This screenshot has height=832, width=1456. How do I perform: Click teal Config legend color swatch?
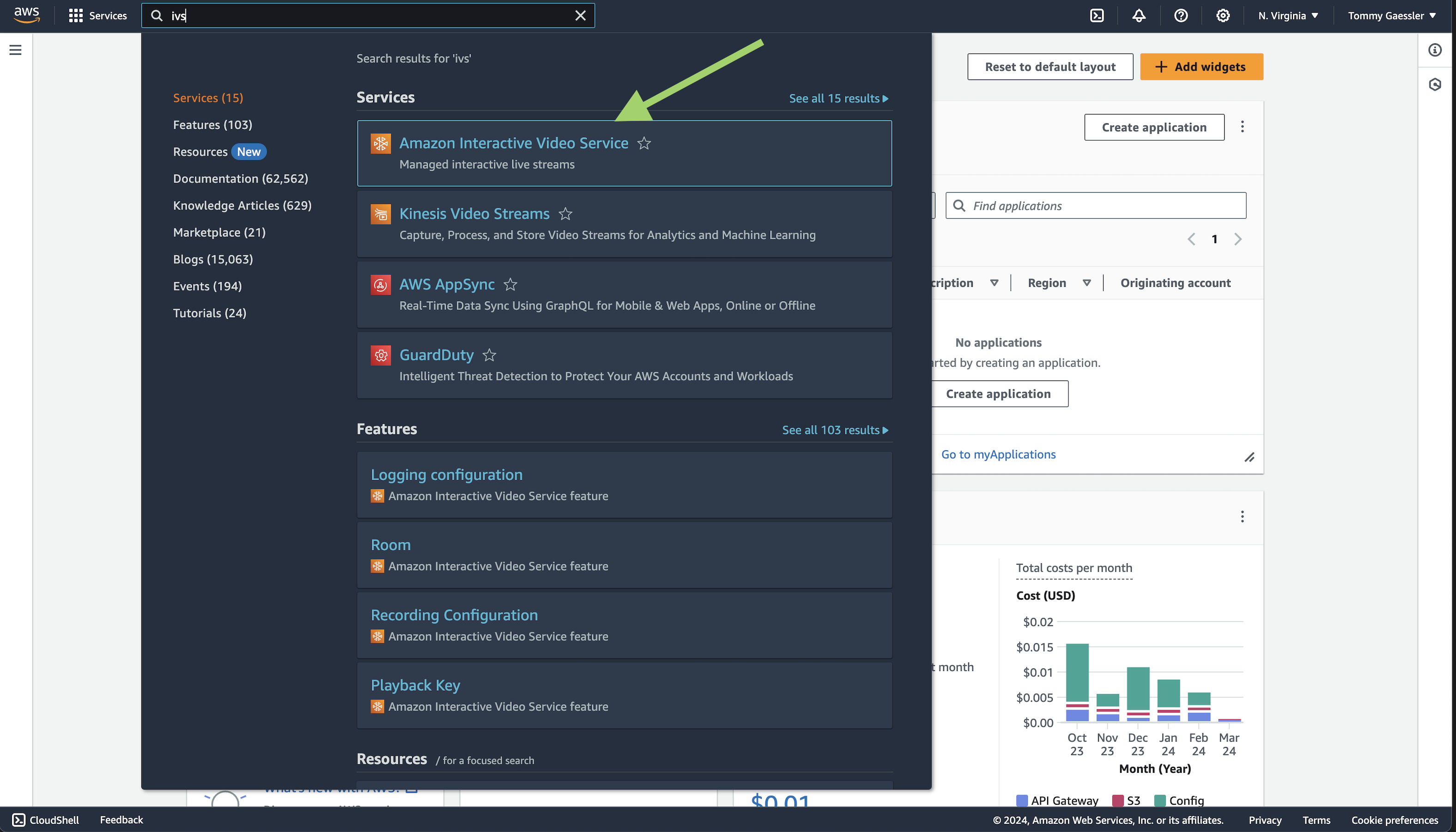tap(1160, 800)
